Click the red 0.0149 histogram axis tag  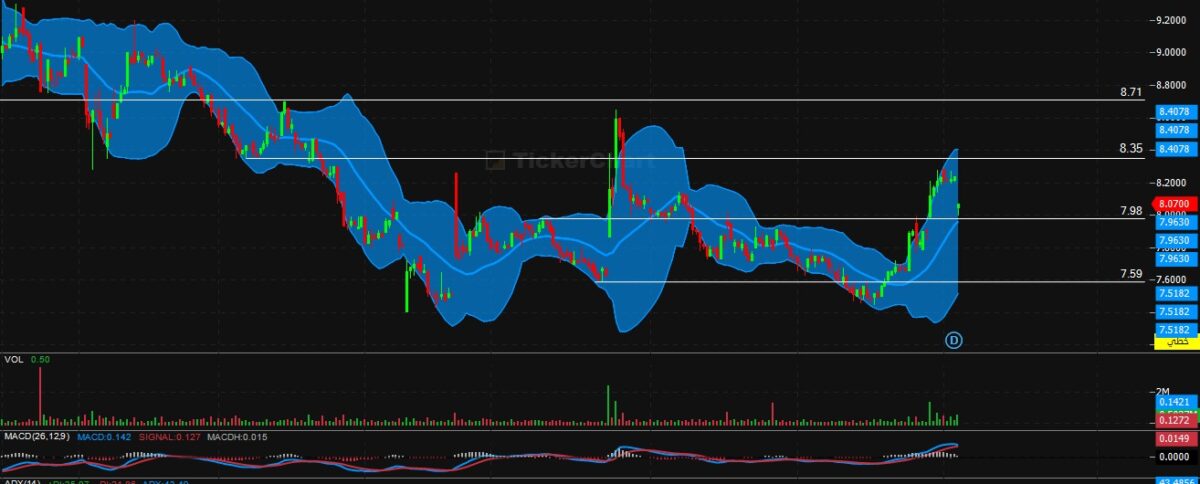[x=1175, y=438]
